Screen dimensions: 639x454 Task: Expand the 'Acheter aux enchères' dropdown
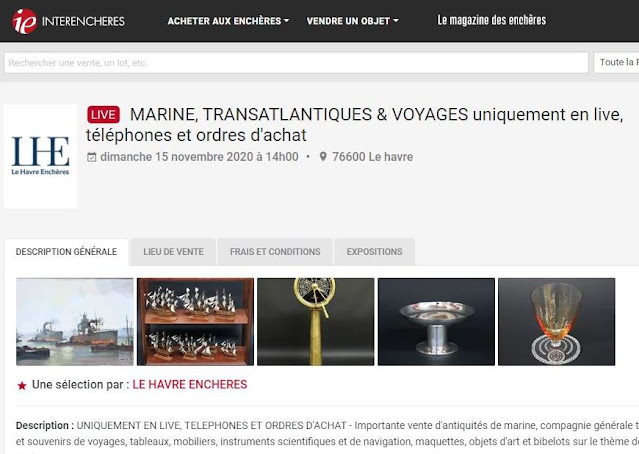228,21
